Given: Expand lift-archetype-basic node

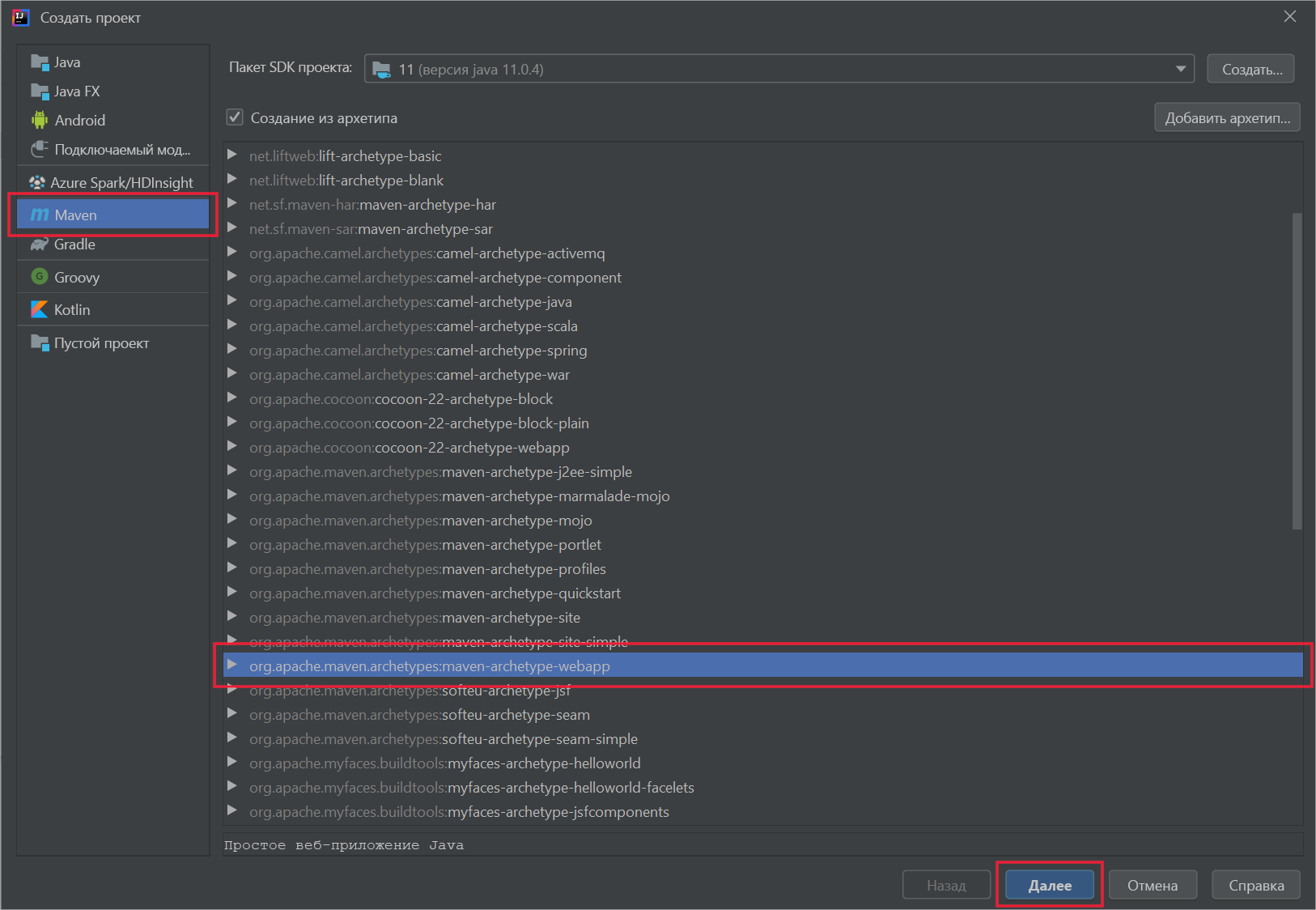Looking at the screenshot, I should click(232, 155).
